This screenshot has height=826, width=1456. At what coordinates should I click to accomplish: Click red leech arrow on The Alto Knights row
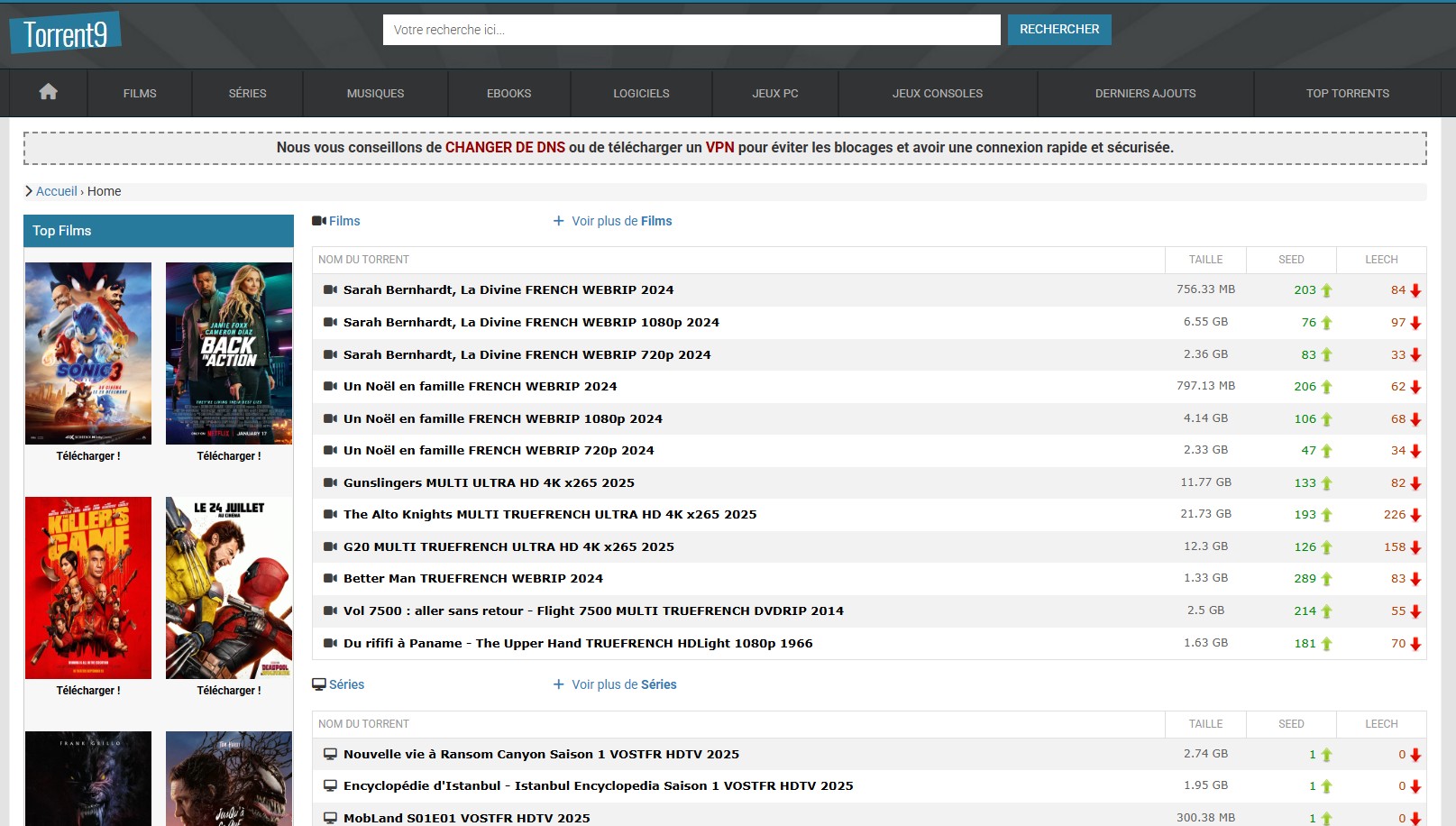point(1415,515)
